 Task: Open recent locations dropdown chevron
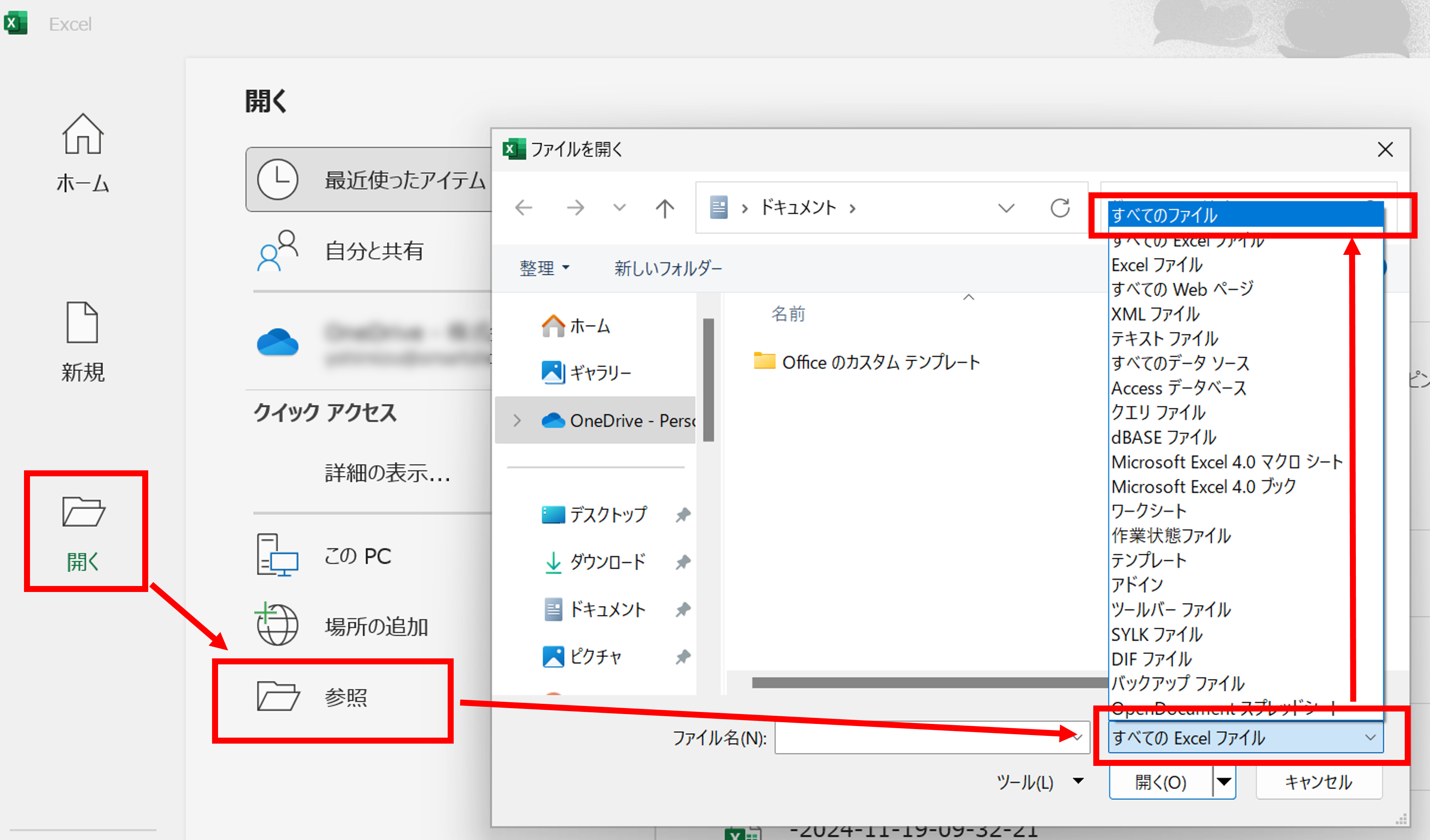point(619,208)
